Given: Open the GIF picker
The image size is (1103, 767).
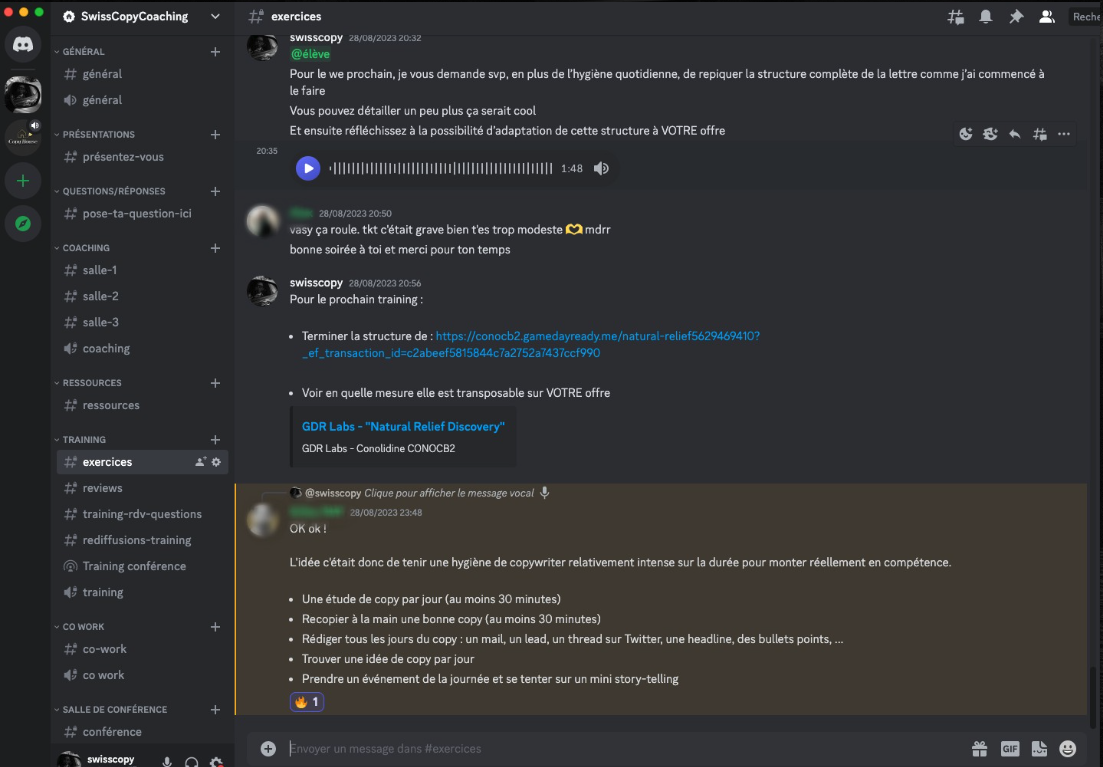Looking at the screenshot, I should point(1010,748).
